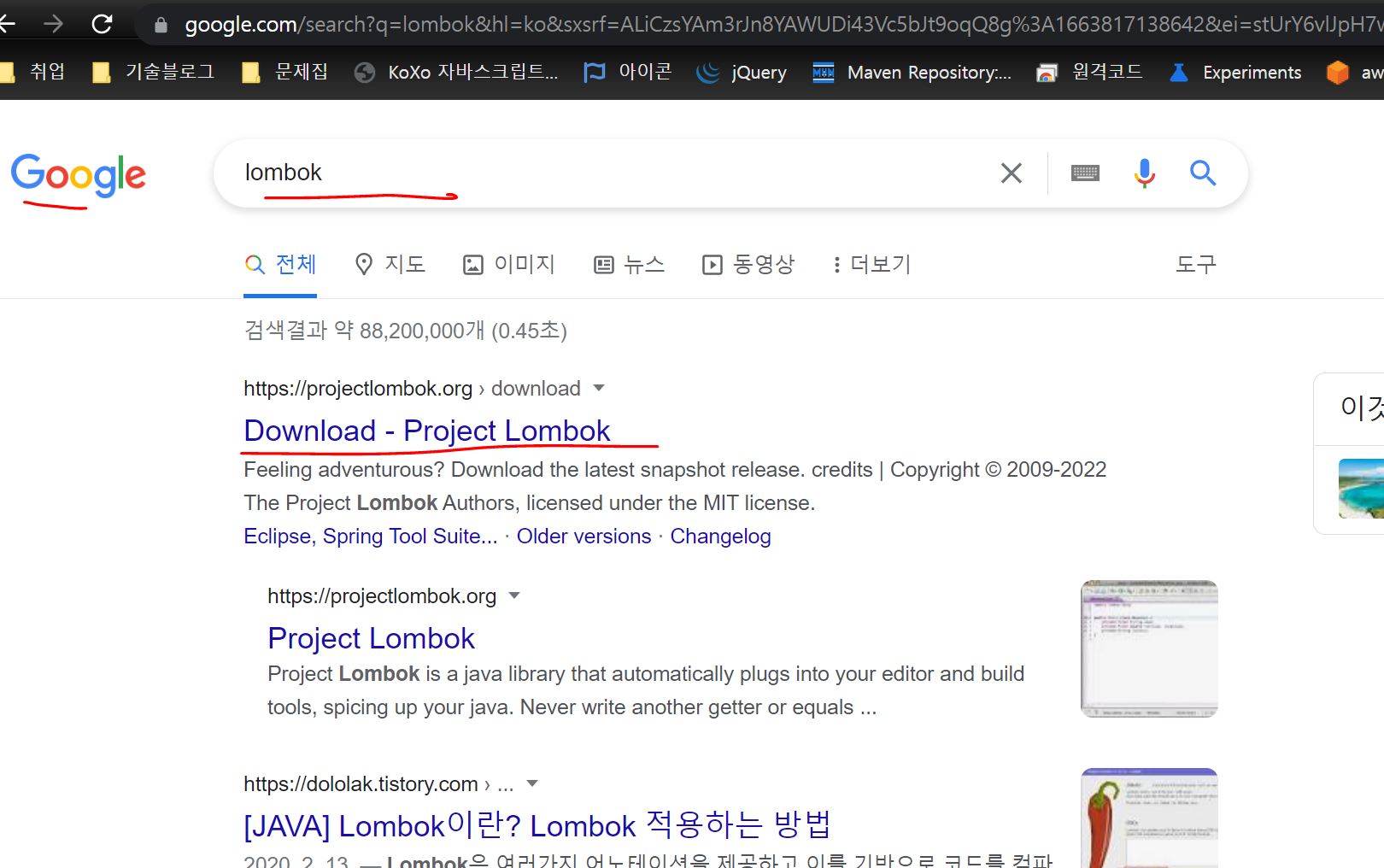Open the Project Lombok result title
This screenshot has height=868, width=1384.
pos(371,638)
